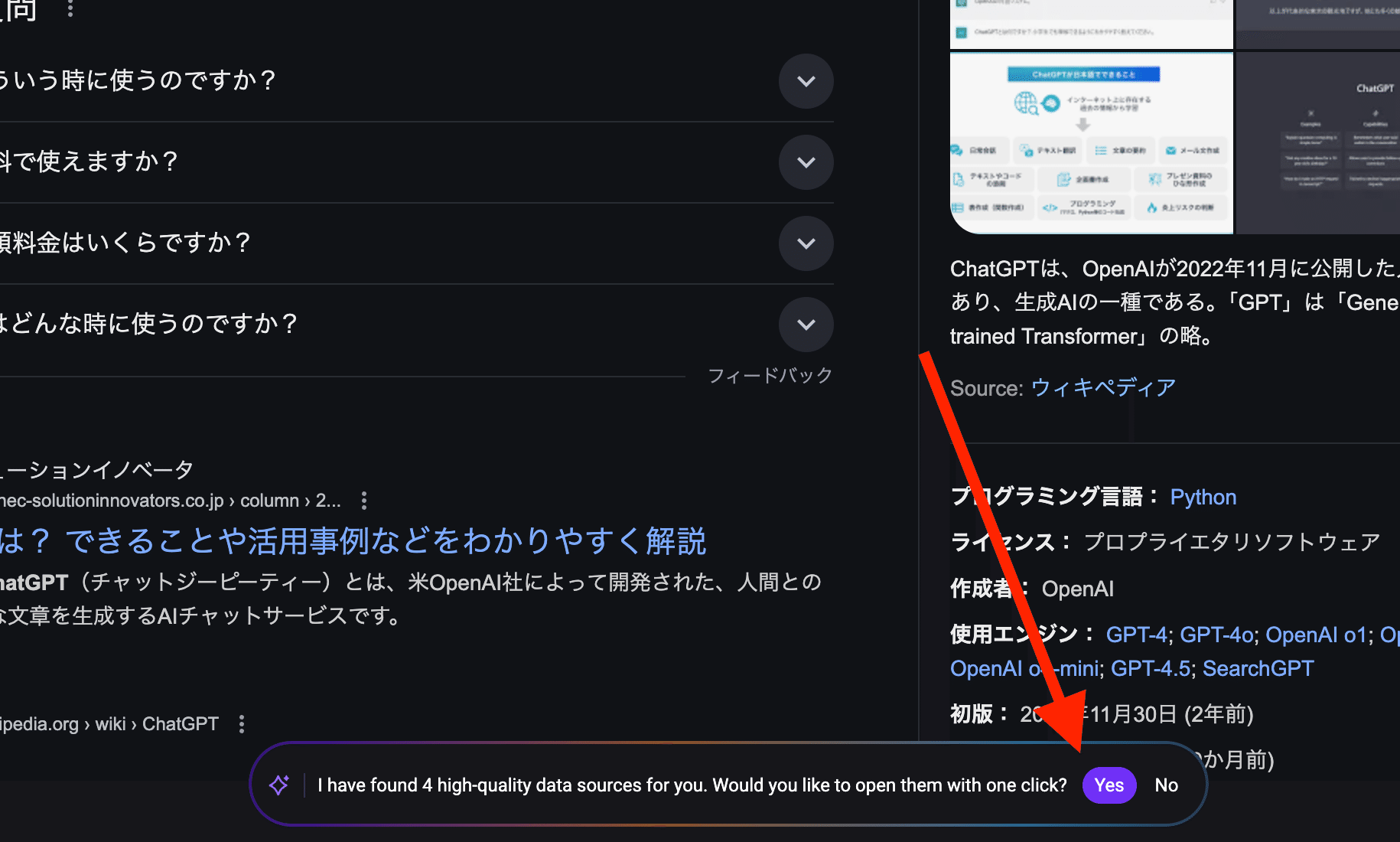1400x842 pixels.
Task: Open three-dot menu for nec-solutioninnovators.co.jp result
Action: [364, 501]
